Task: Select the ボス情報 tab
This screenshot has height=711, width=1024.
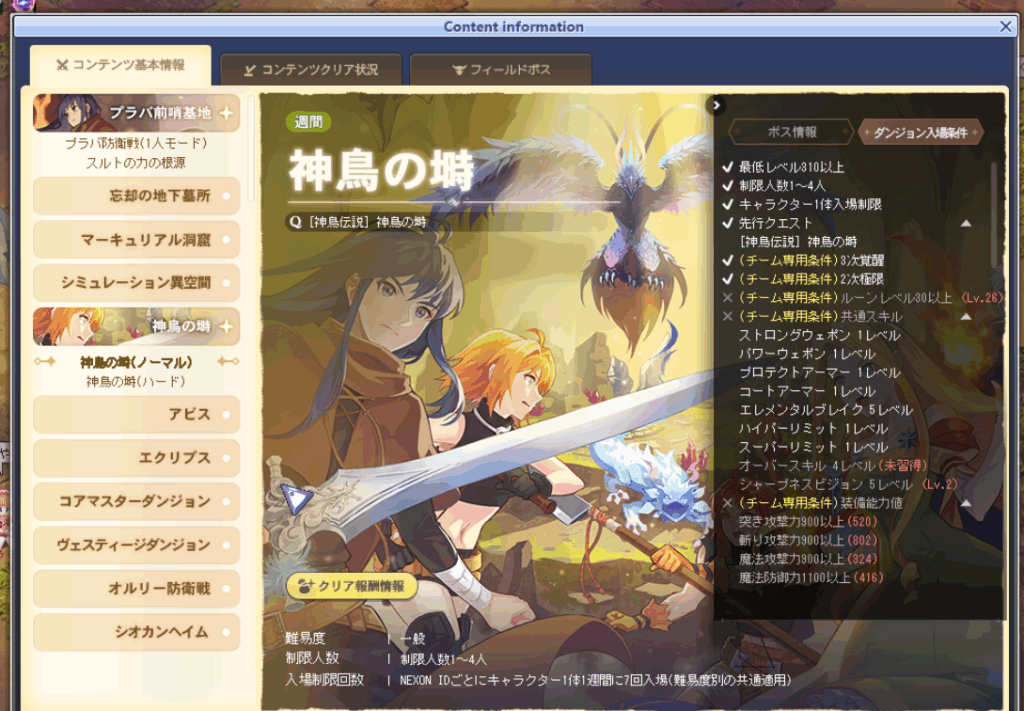Action: [x=791, y=132]
